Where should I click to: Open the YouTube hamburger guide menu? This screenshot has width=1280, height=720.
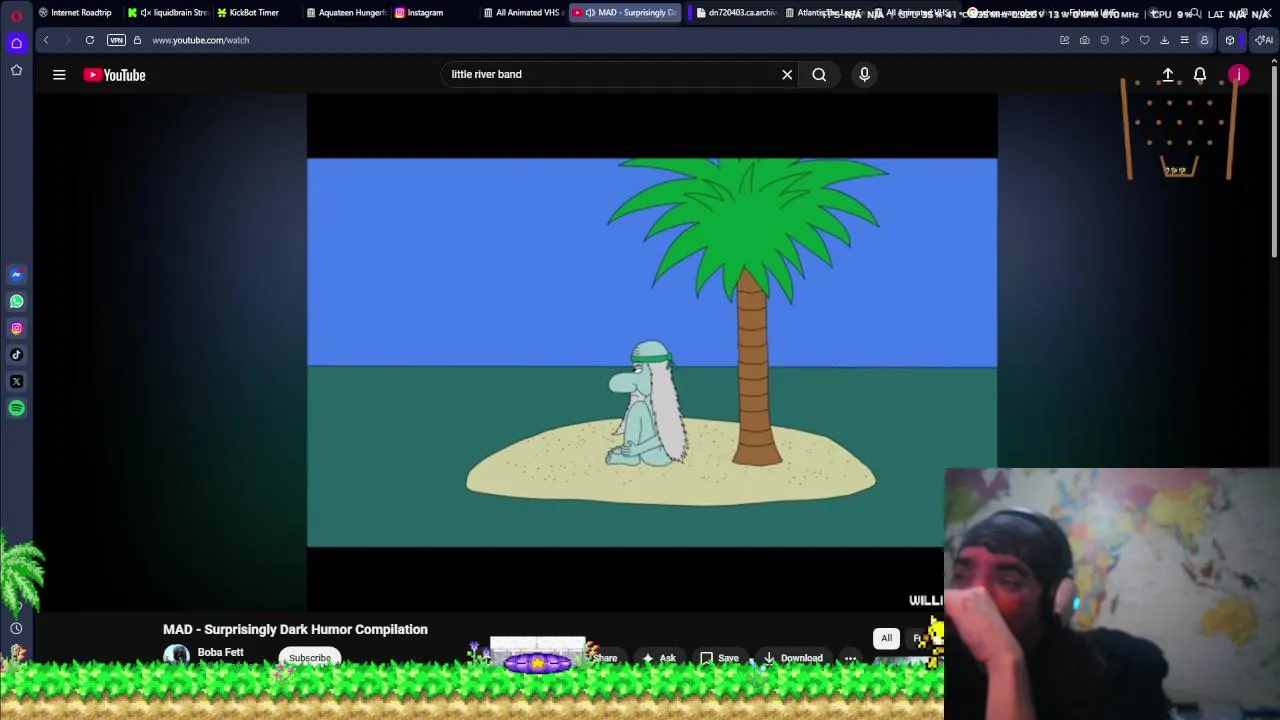[x=59, y=74]
